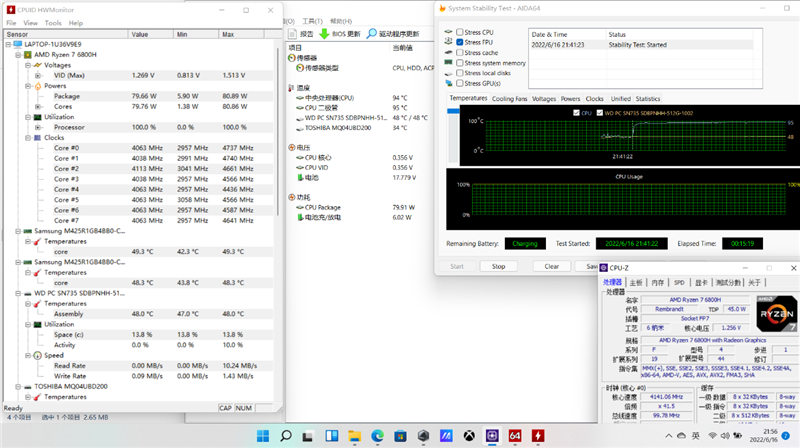This screenshot has height=448, width=800.
Task: Click the report page icon in toolbar
Action: pos(292,34)
